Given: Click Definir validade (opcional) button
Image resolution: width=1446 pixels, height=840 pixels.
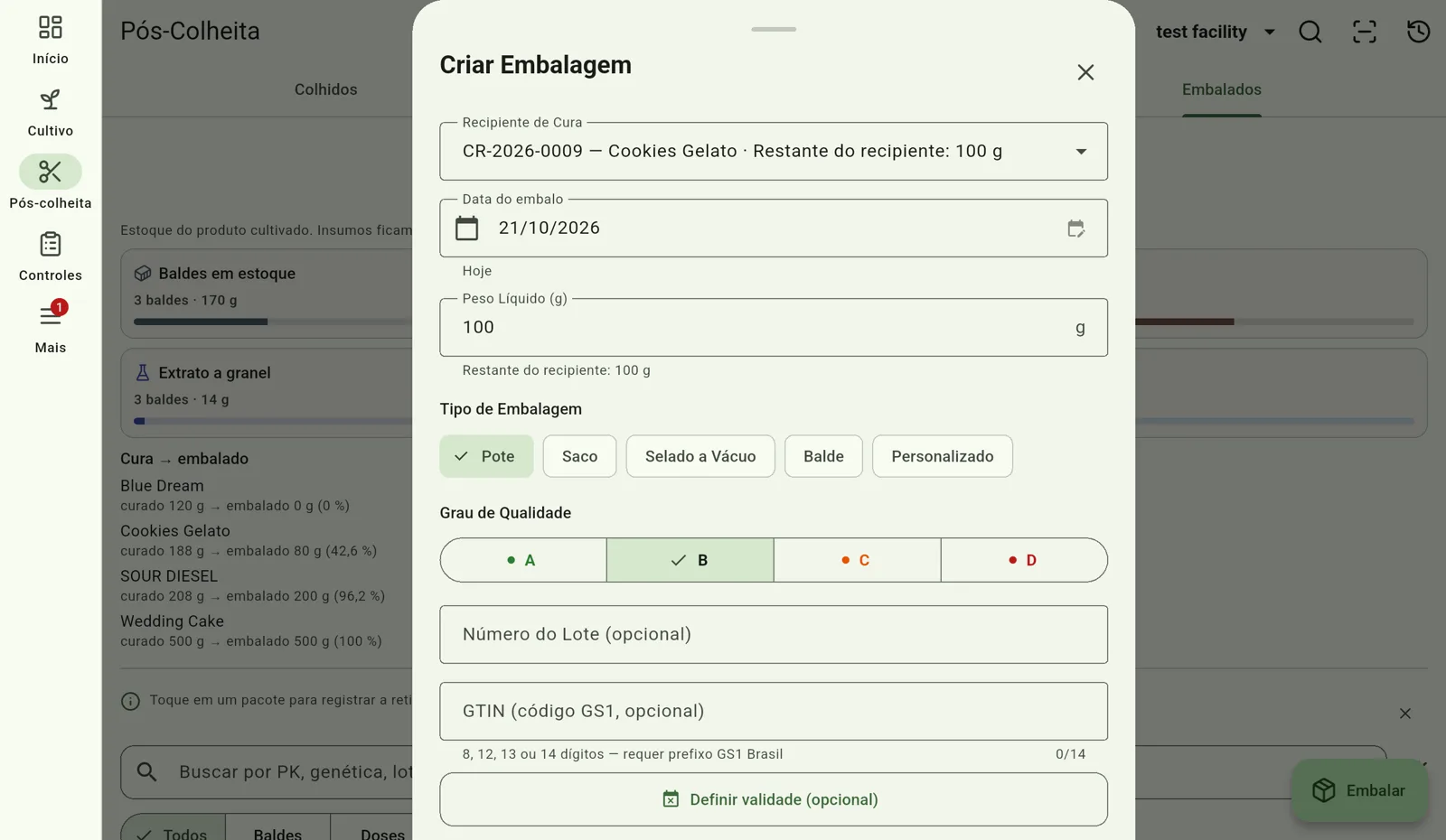Looking at the screenshot, I should [774, 799].
